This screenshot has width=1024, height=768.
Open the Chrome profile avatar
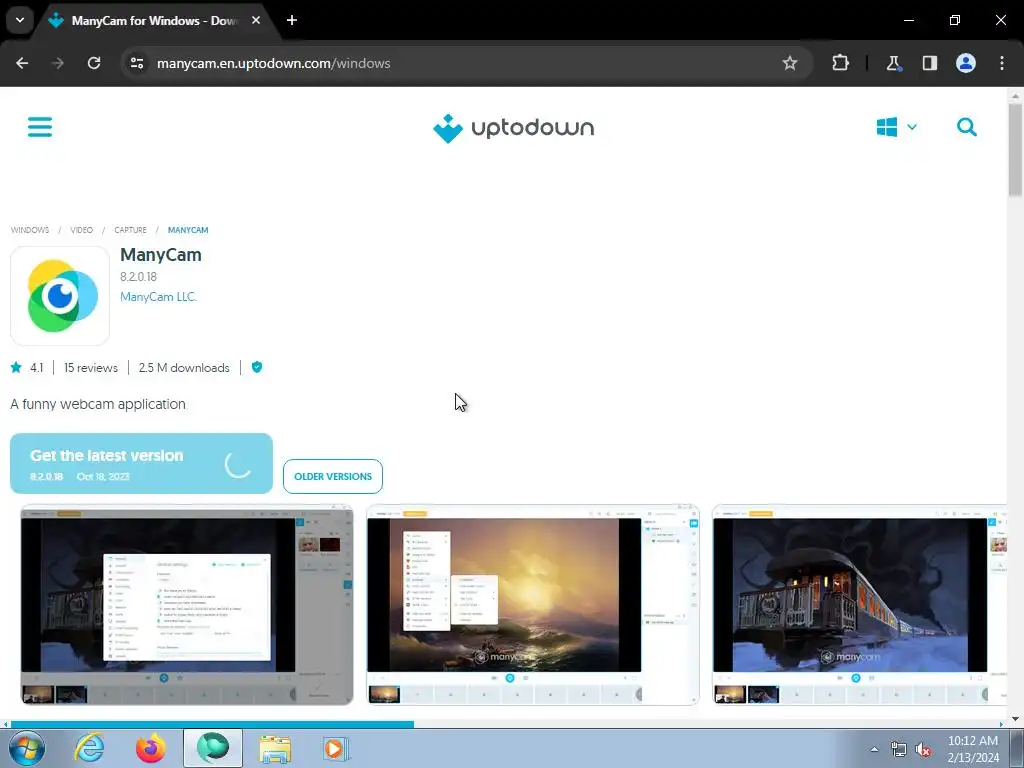click(x=966, y=63)
